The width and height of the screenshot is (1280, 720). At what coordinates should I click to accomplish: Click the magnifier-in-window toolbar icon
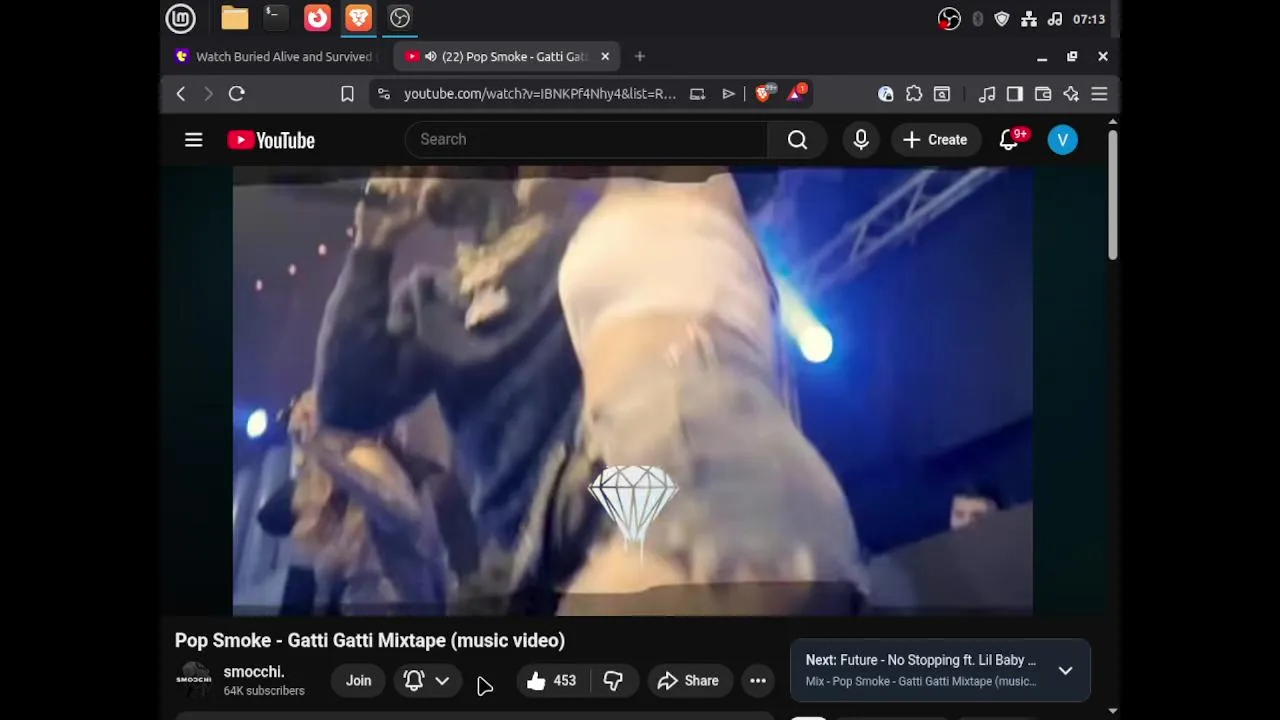[x=942, y=94]
